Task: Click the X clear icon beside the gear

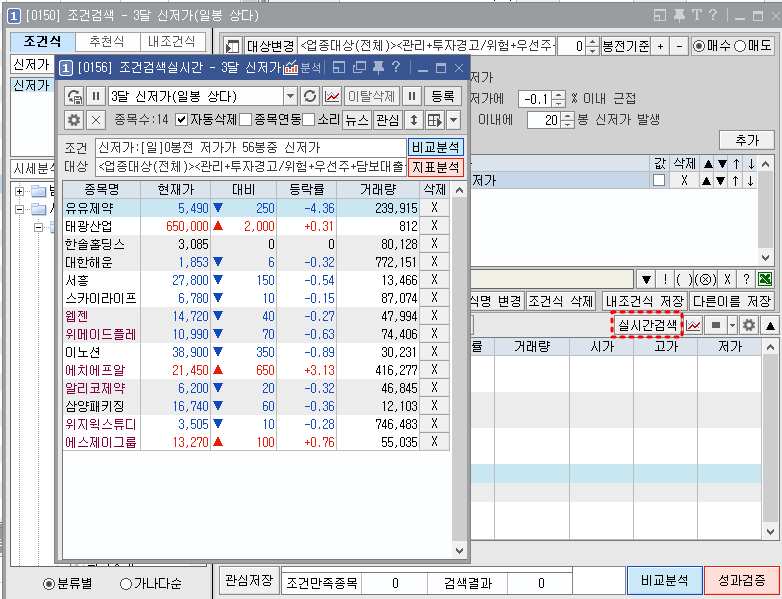Action: [96, 120]
